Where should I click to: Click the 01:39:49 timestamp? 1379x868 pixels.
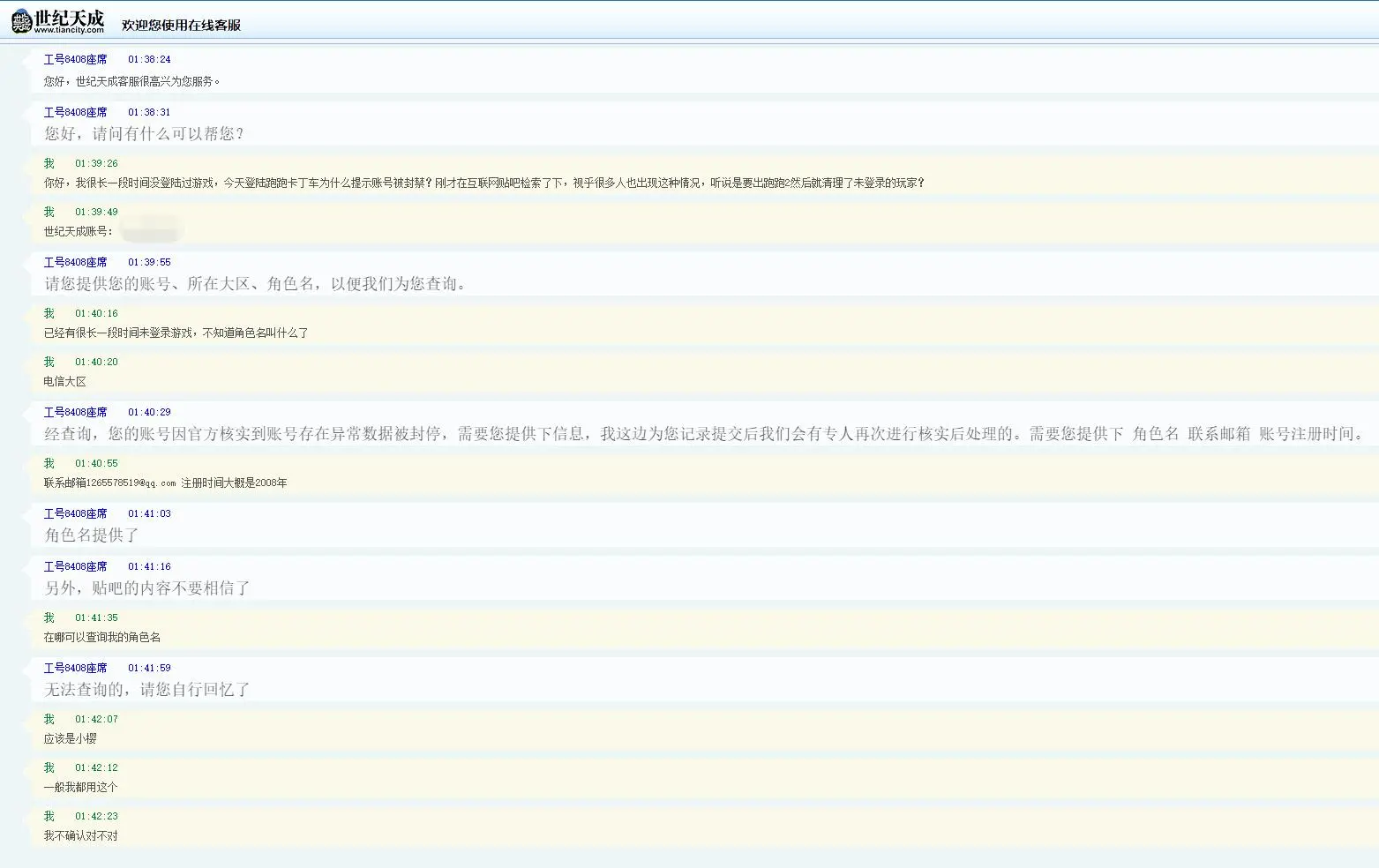tap(96, 213)
